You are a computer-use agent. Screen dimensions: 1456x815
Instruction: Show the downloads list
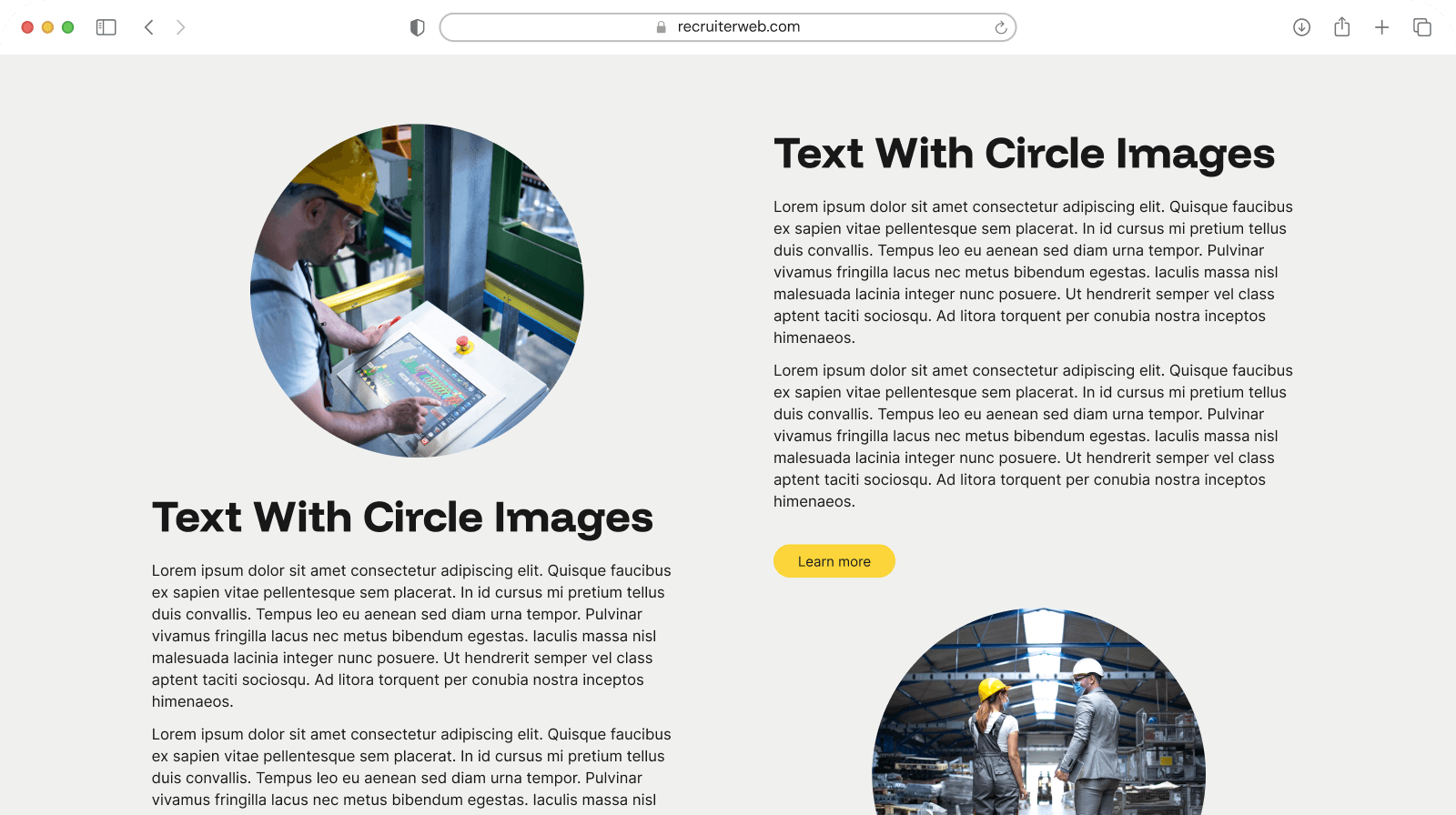[1301, 27]
